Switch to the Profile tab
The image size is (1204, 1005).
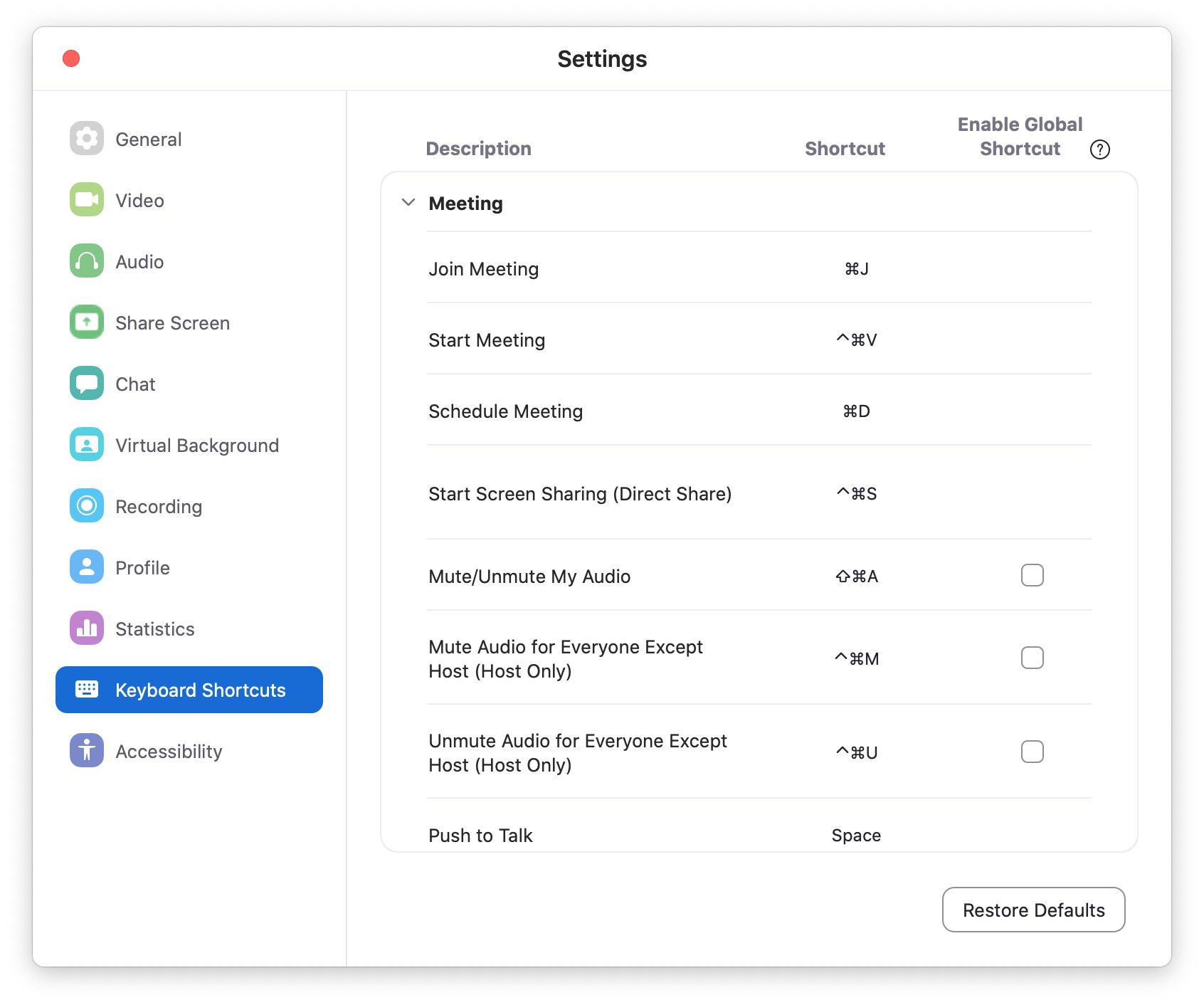142,567
